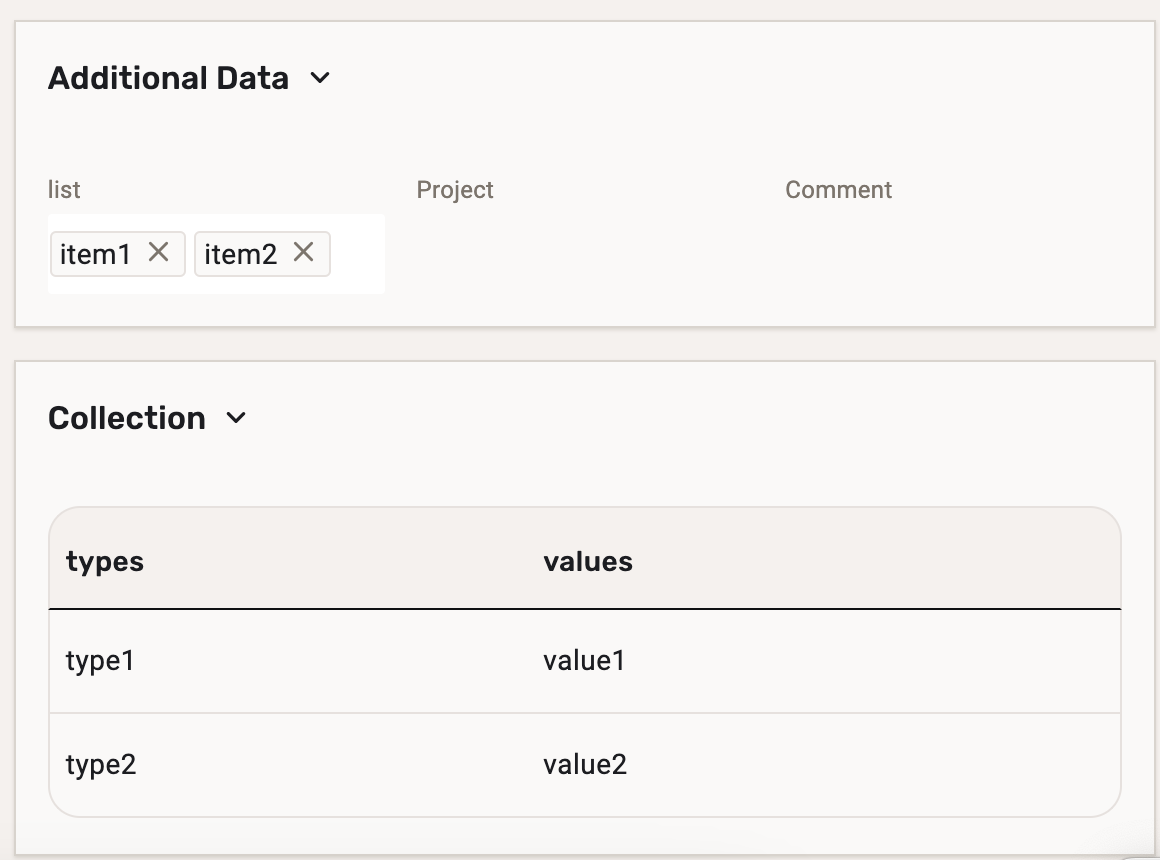1160x860 pixels.
Task: Select the item2 tag chip
Action: (240, 255)
